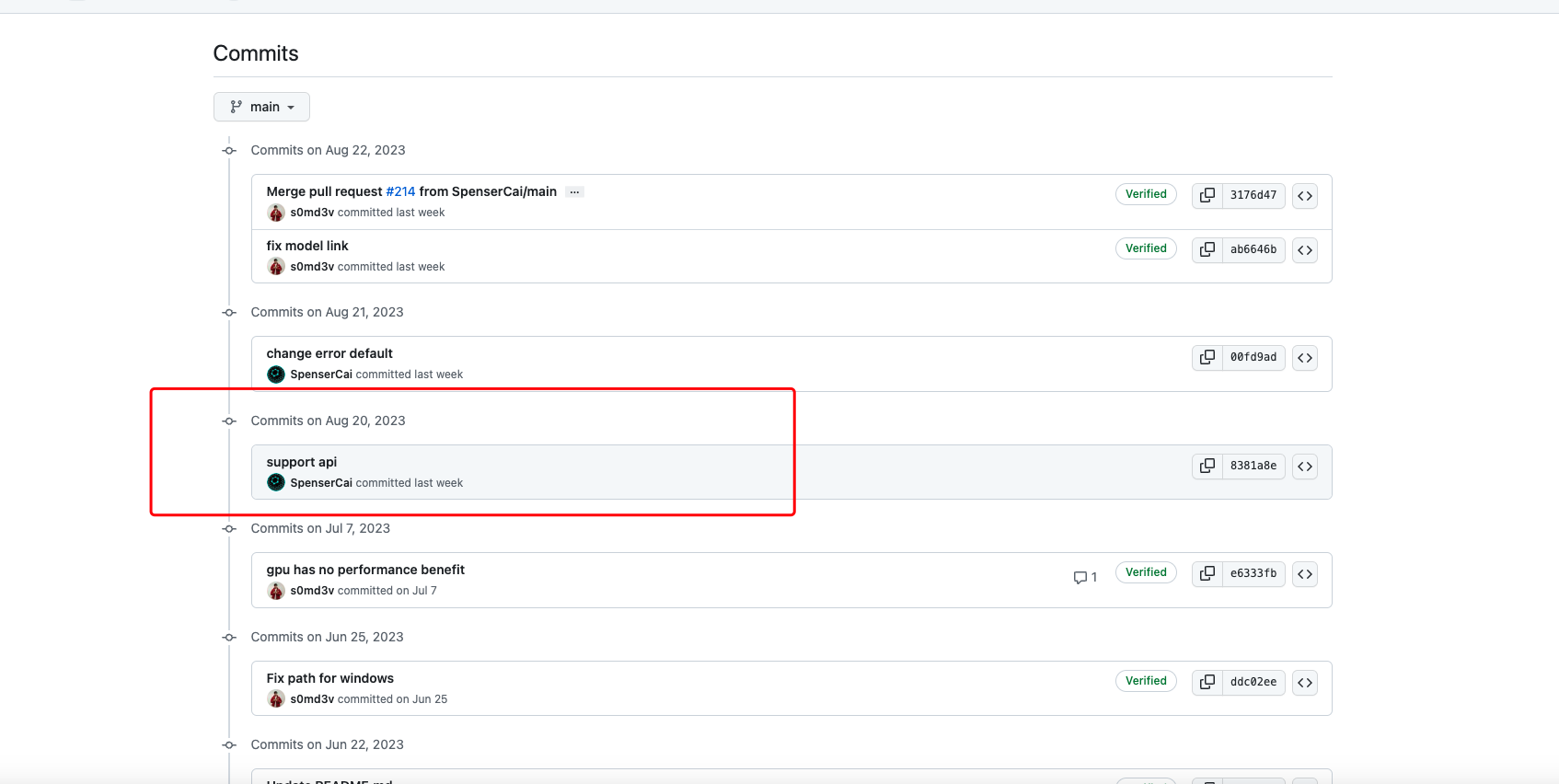Browse repository at commit ddc02ee

[1304, 682]
